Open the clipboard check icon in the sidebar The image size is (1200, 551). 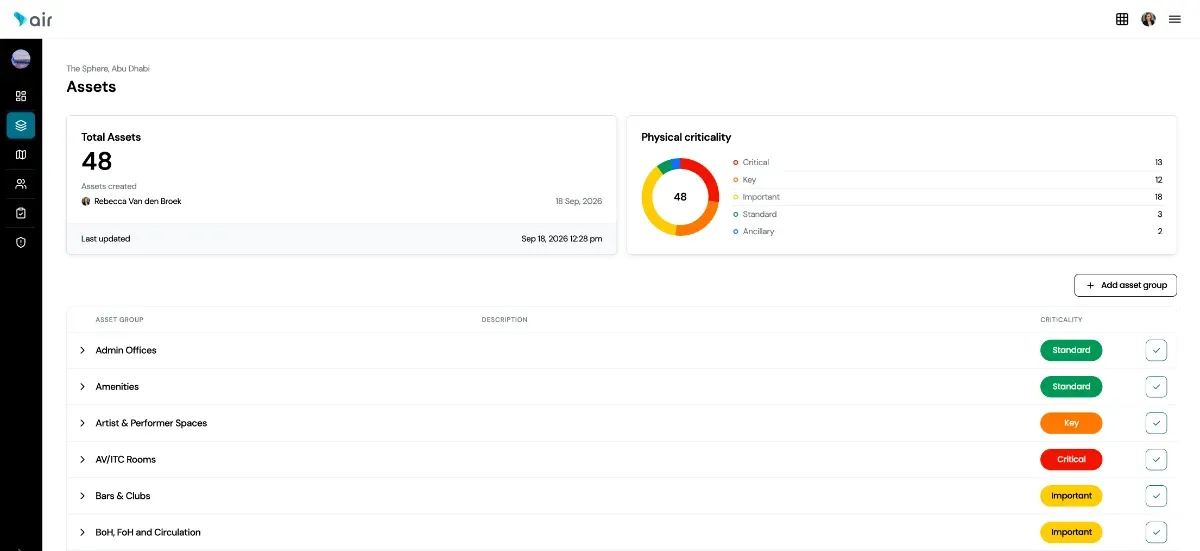21,213
